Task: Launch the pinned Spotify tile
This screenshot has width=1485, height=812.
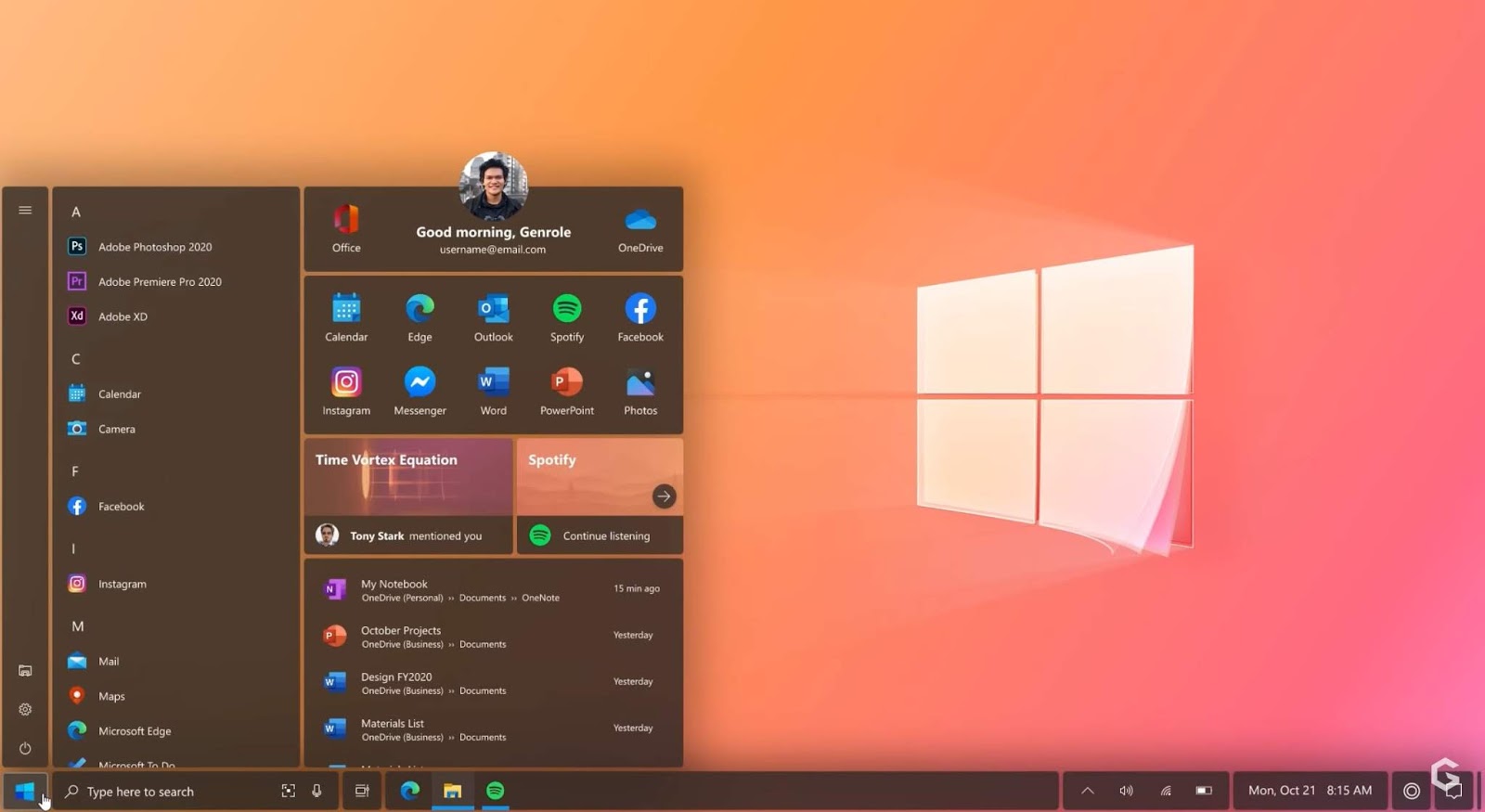Action: click(567, 317)
